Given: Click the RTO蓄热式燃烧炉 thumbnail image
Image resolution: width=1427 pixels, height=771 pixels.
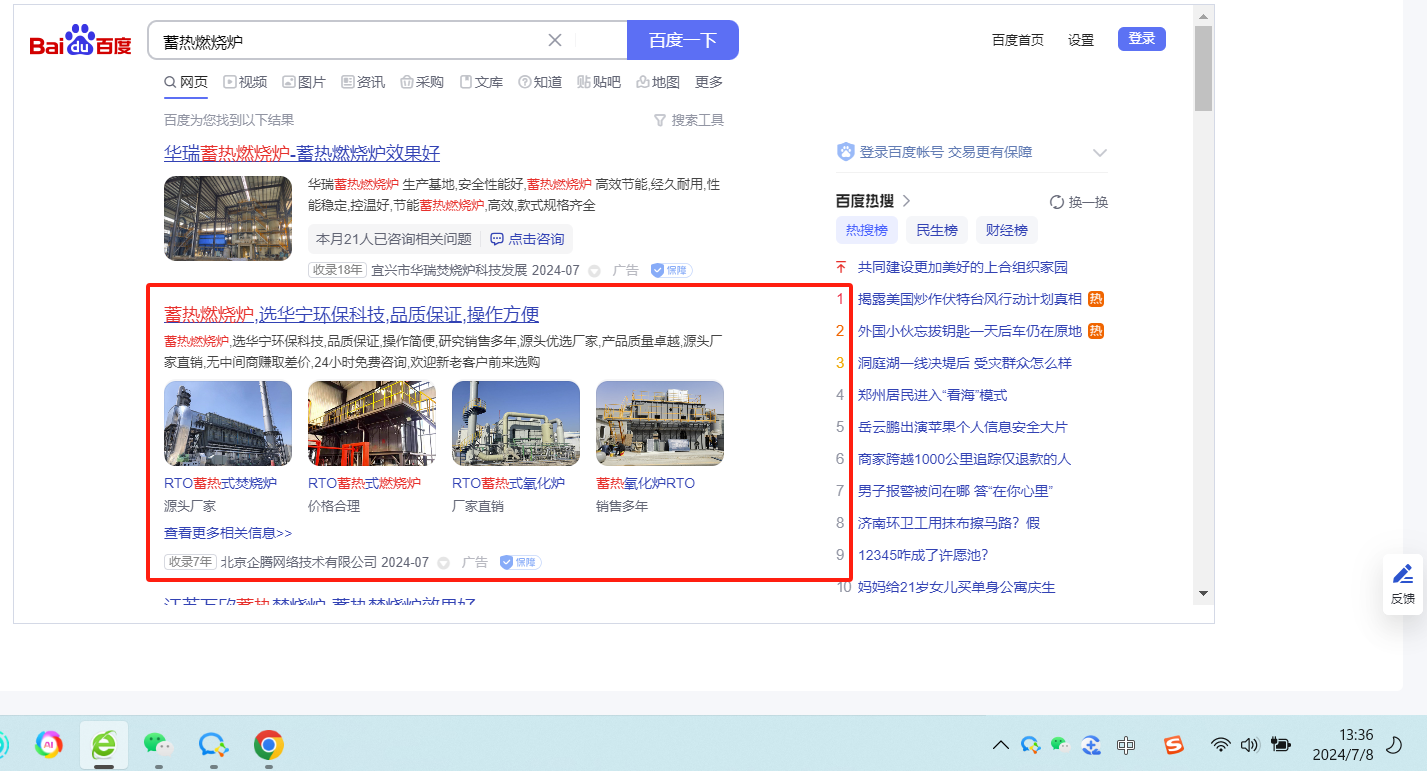Looking at the screenshot, I should pyautogui.click(x=372, y=423).
